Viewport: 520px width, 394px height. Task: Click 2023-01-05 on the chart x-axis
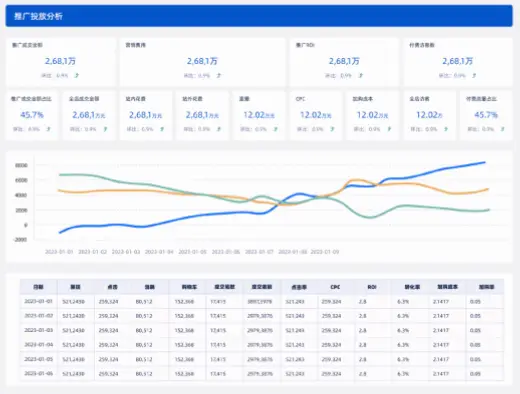click(x=192, y=252)
